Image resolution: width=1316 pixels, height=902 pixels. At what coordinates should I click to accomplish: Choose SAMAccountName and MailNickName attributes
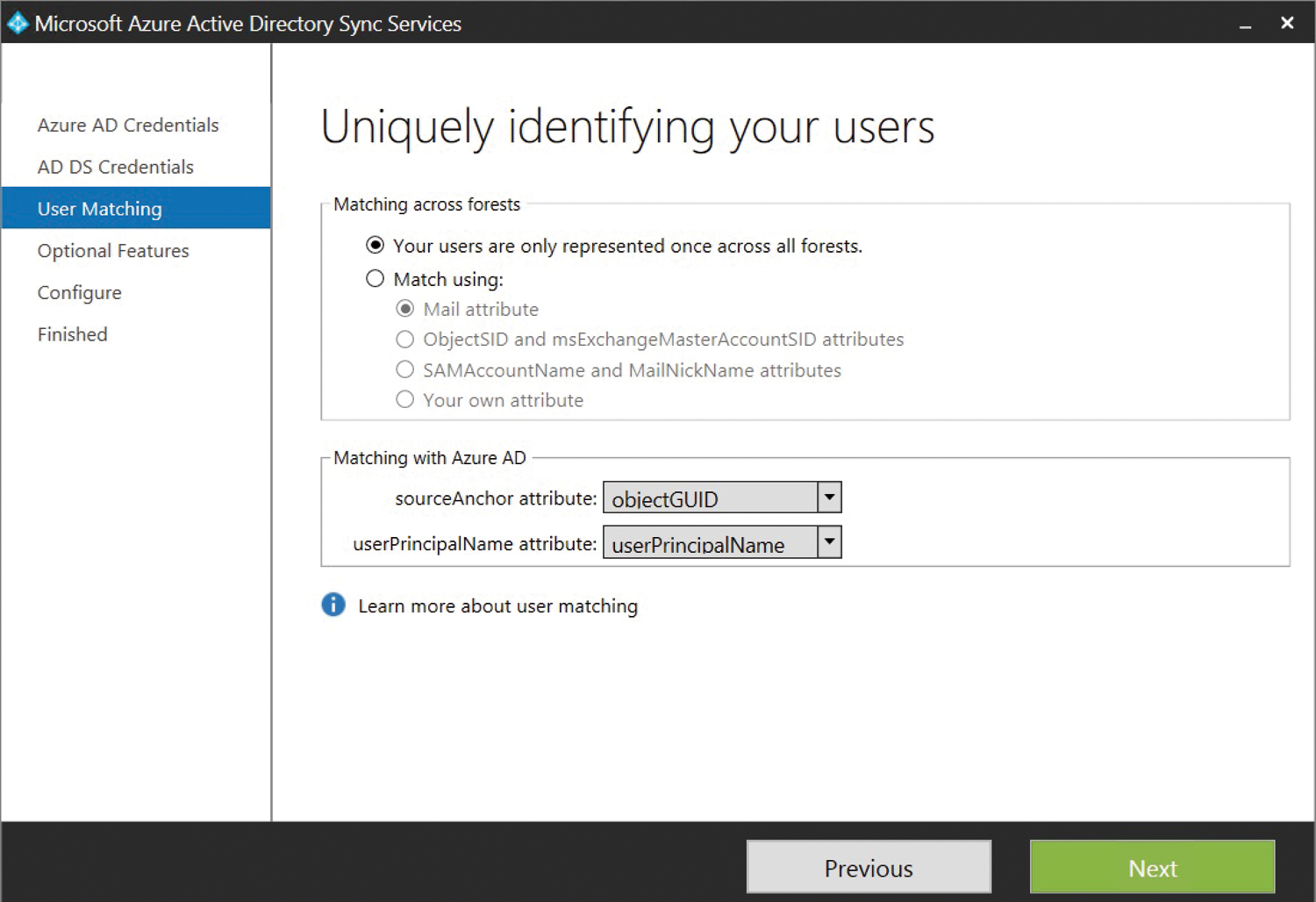tap(404, 369)
